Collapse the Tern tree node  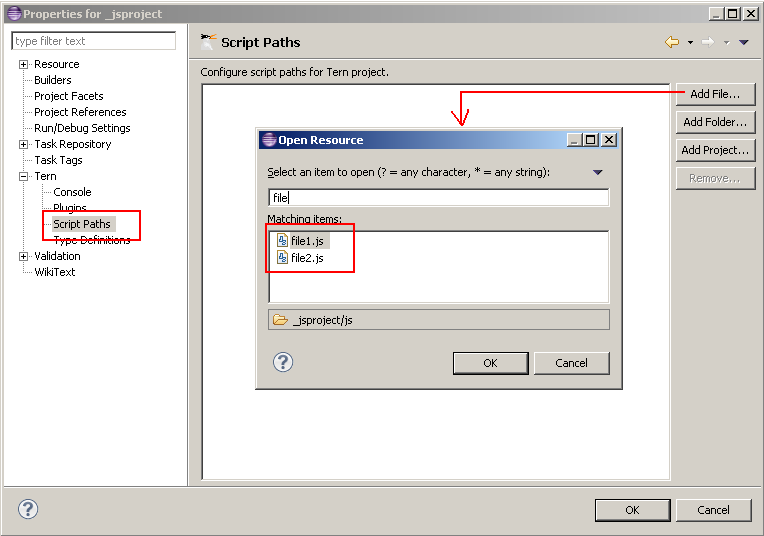tap(24, 176)
